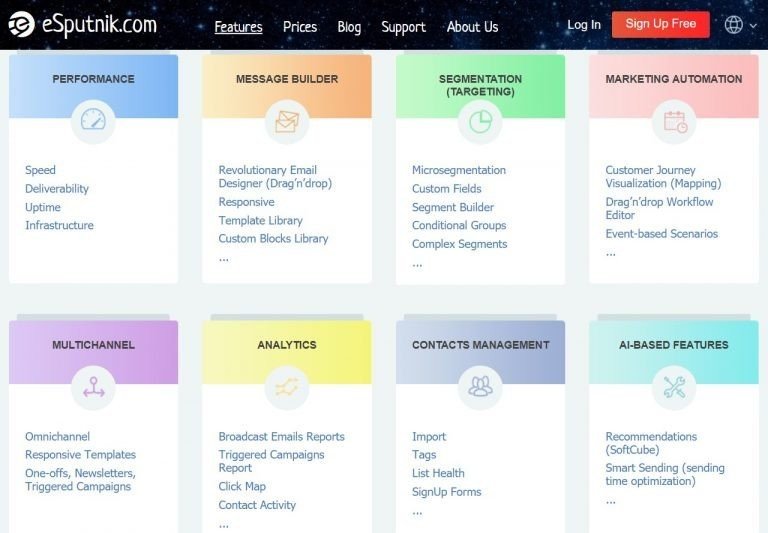Expand more Segmentation items ellipsis
The image size is (768, 533).
(x=417, y=265)
